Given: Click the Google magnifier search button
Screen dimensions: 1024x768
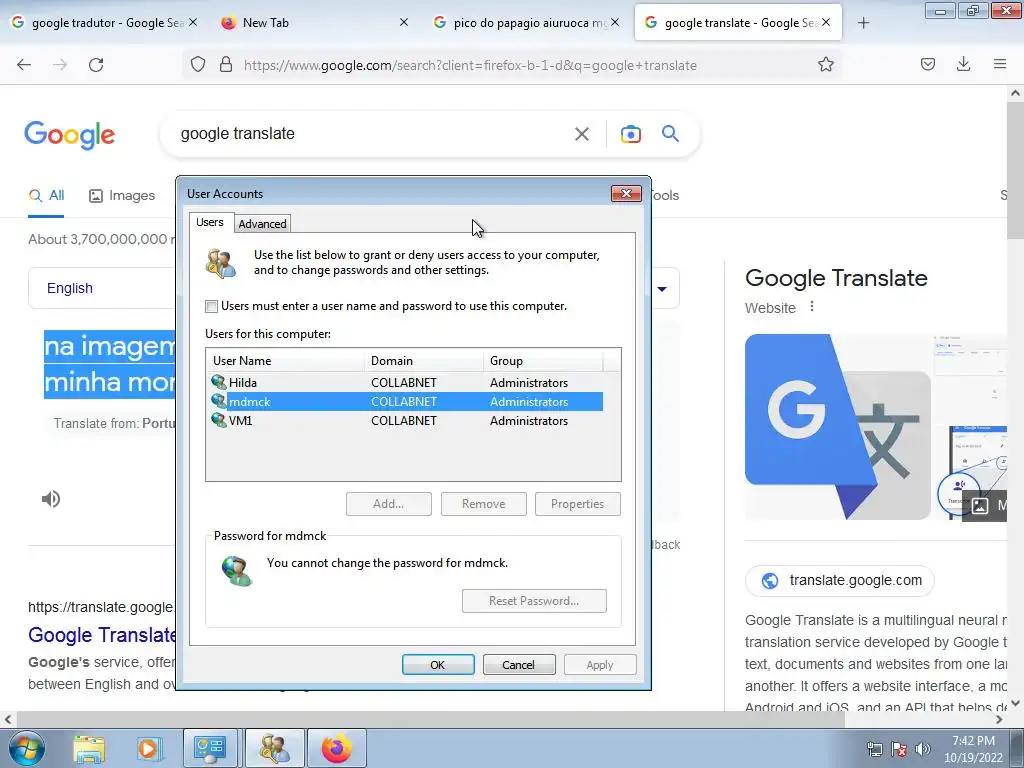Looking at the screenshot, I should coord(670,134).
